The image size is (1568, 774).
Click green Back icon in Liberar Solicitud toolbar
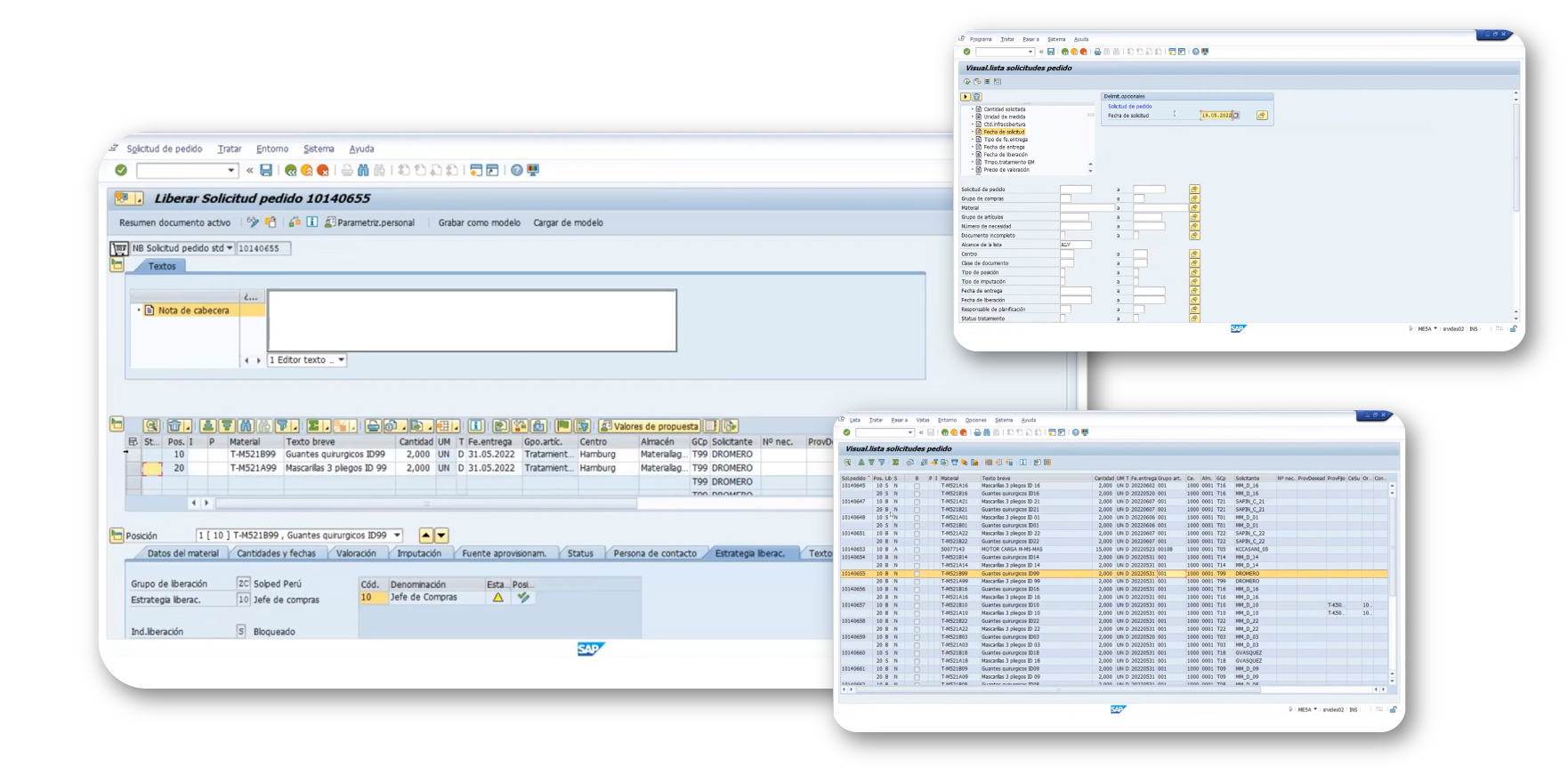(x=290, y=170)
